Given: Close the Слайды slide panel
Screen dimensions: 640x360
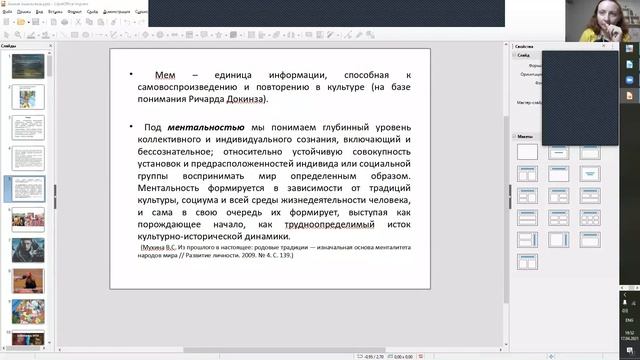Looking at the screenshot, I should click(x=51, y=46).
